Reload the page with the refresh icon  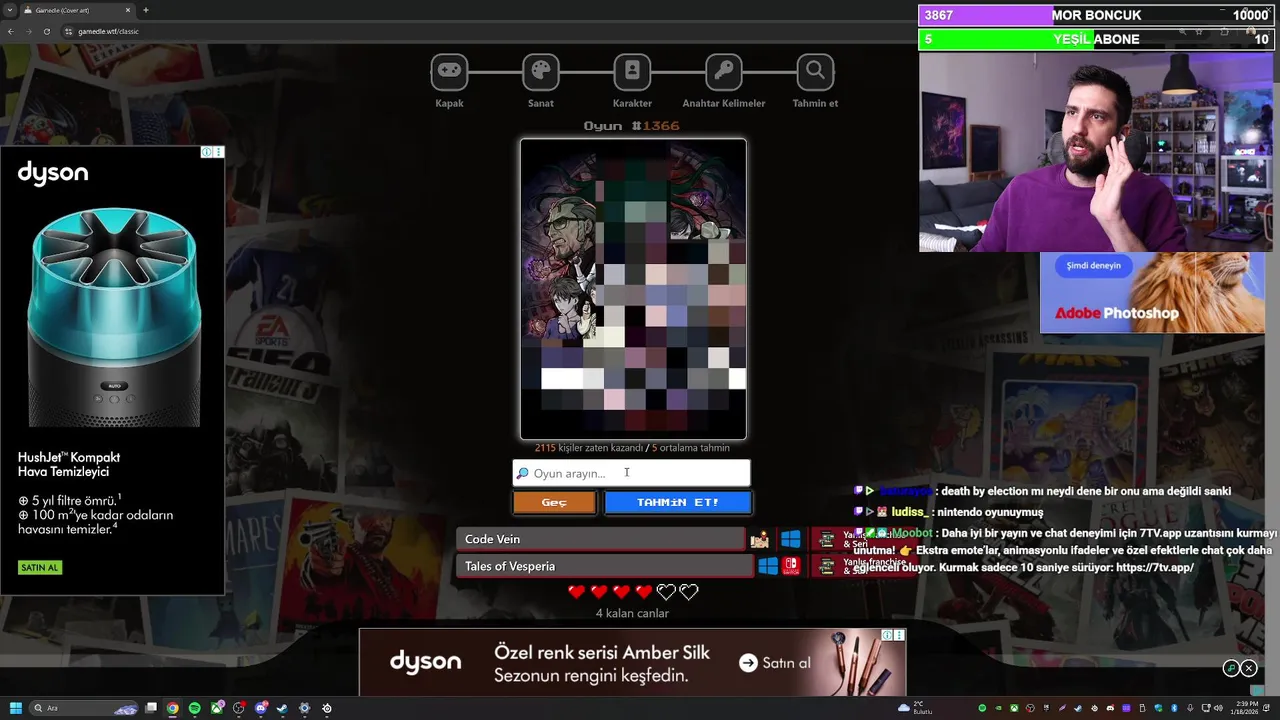tap(47, 31)
